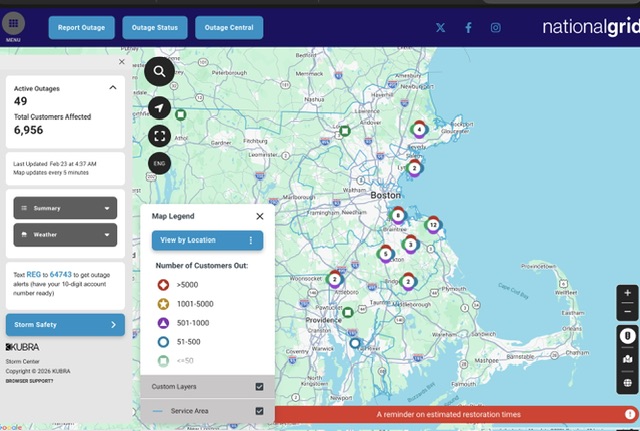Open National Grid's Facebook page
This screenshot has width=640, height=431.
click(468, 28)
